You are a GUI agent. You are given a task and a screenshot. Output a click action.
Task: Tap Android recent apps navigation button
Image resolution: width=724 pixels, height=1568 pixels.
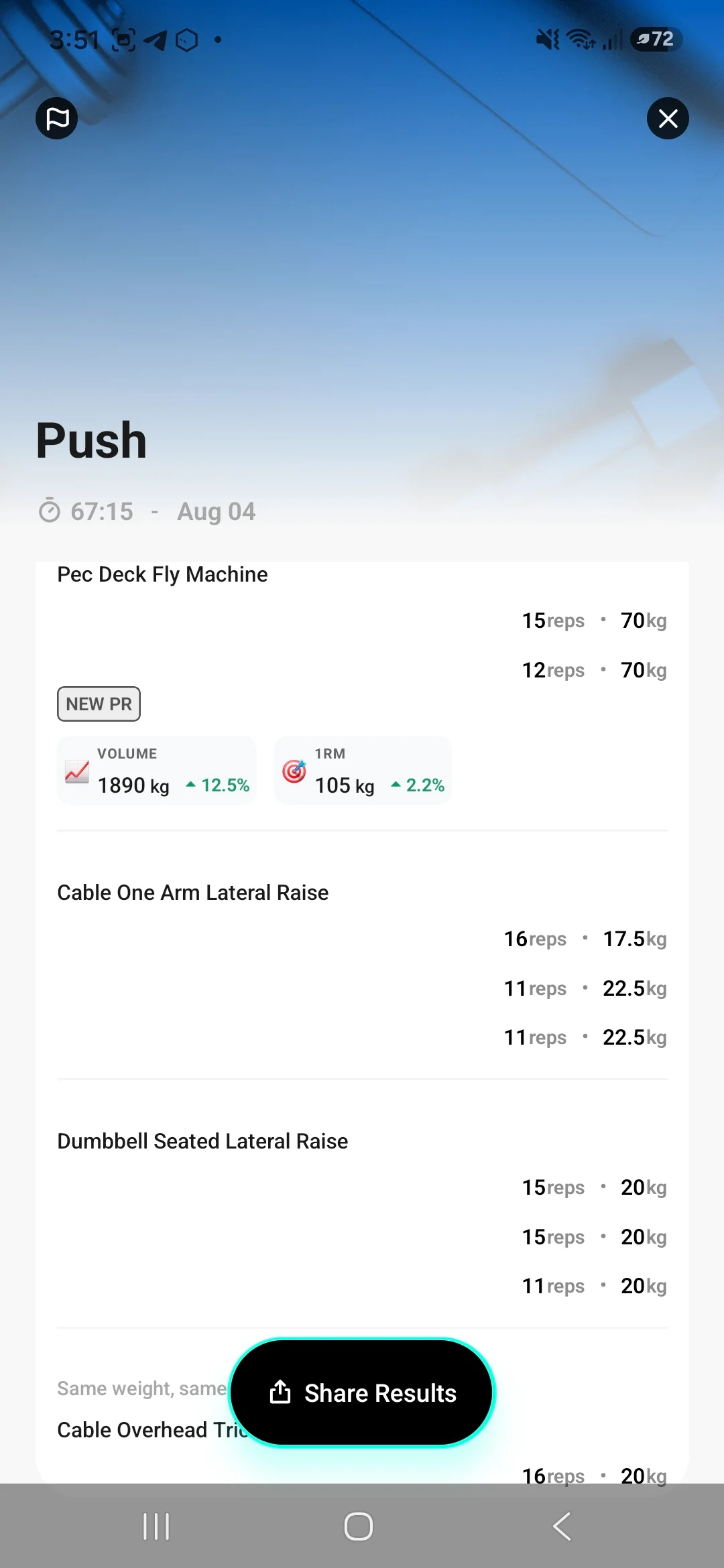pyautogui.click(x=156, y=1526)
